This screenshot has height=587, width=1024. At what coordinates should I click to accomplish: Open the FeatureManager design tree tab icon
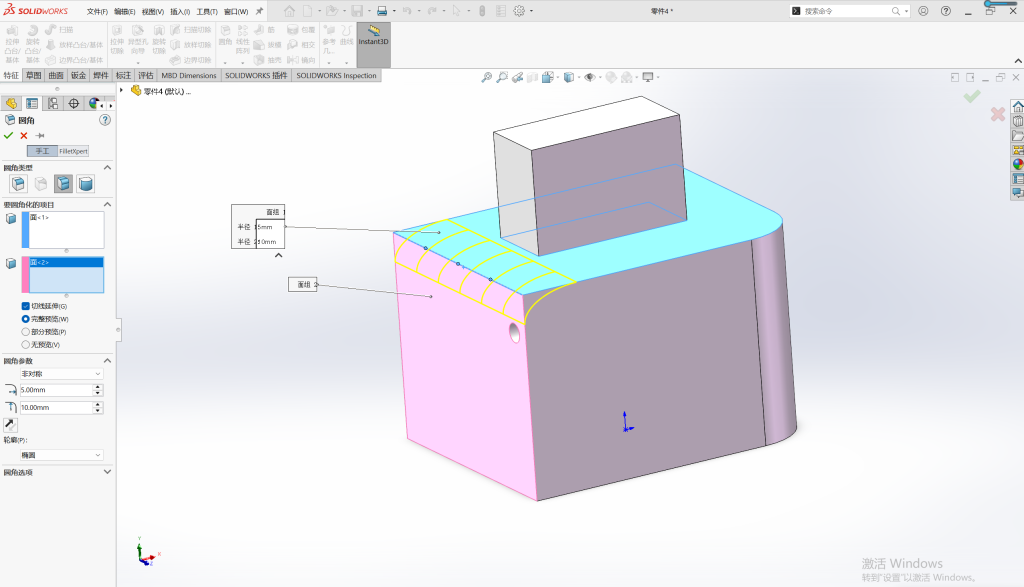11,103
